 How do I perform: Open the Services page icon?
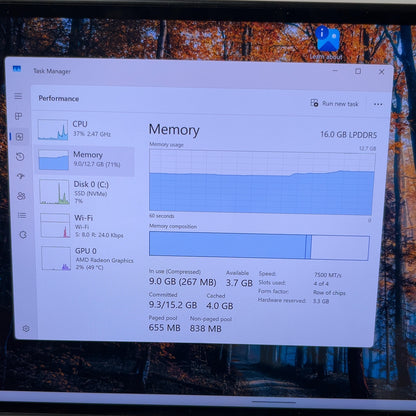click(23, 235)
